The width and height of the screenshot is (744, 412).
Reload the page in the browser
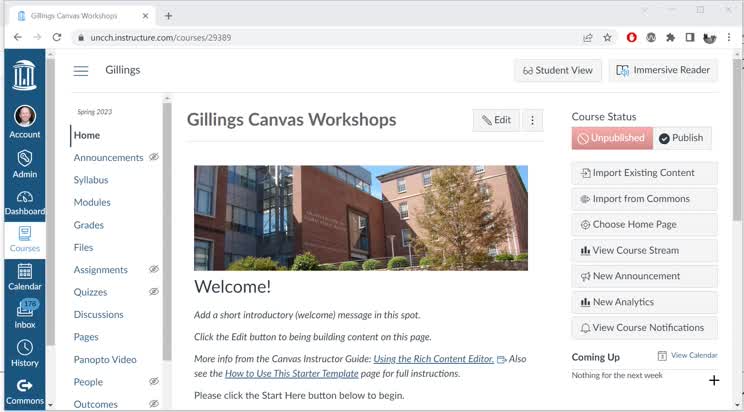[57, 37]
